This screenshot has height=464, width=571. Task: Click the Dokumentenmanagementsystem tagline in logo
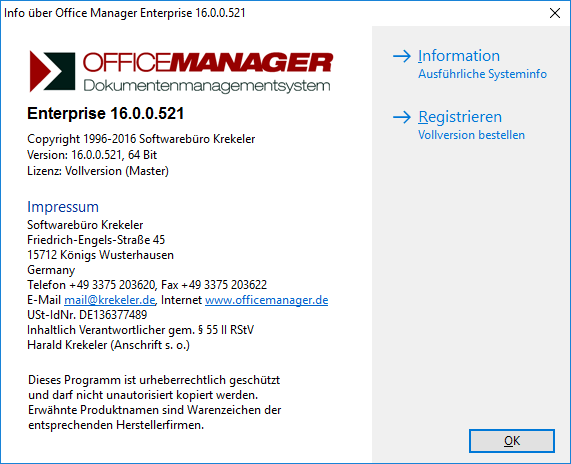207,86
